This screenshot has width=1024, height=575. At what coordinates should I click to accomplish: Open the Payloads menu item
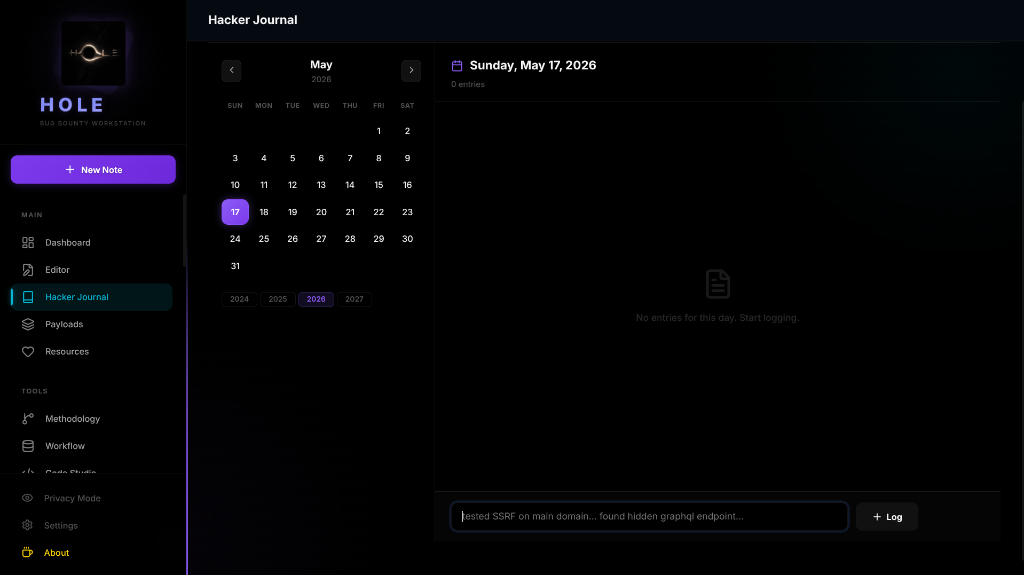pyautogui.click(x=91, y=324)
